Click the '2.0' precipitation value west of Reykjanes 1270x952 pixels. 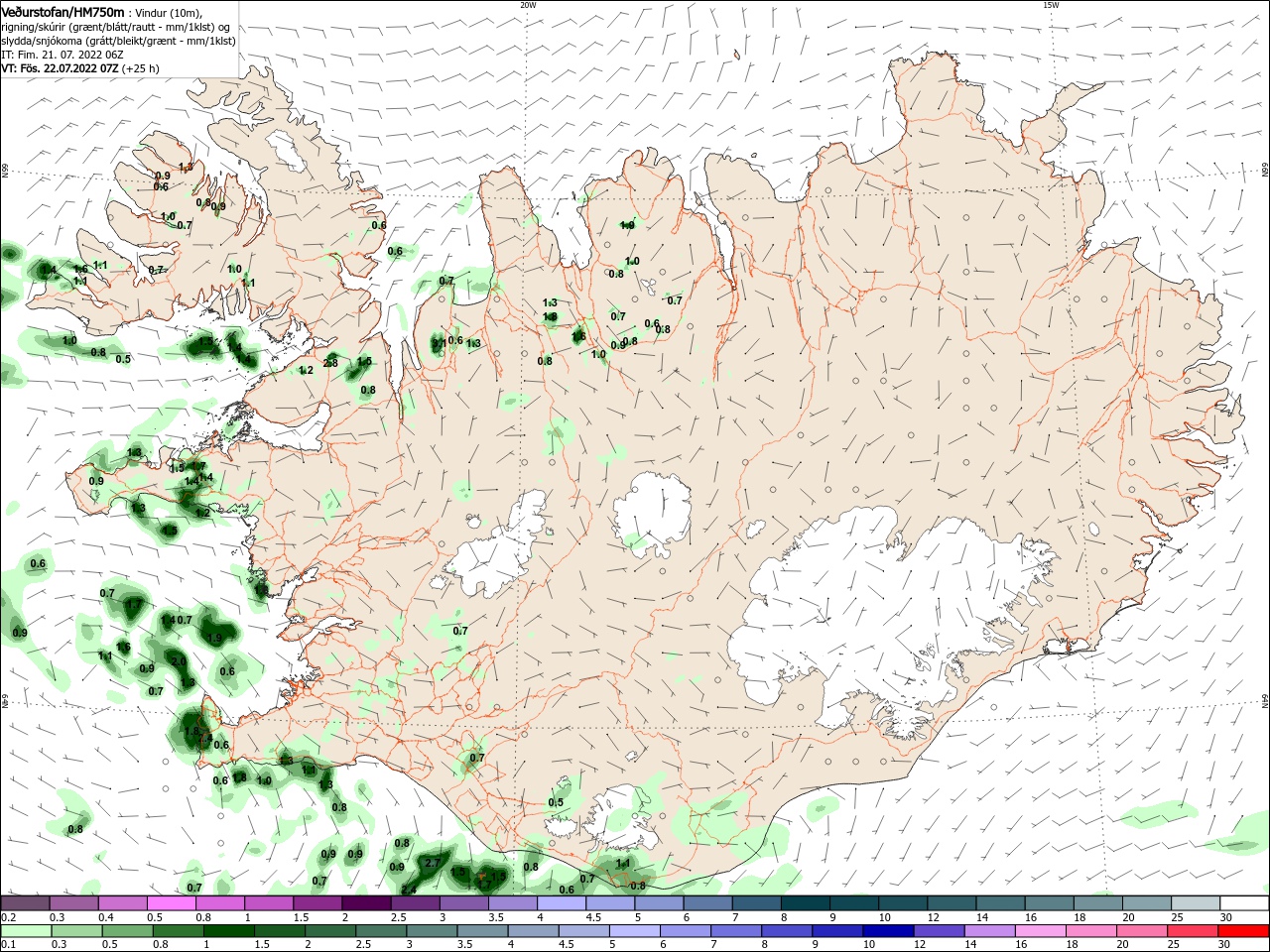pyautogui.click(x=179, y=661)
